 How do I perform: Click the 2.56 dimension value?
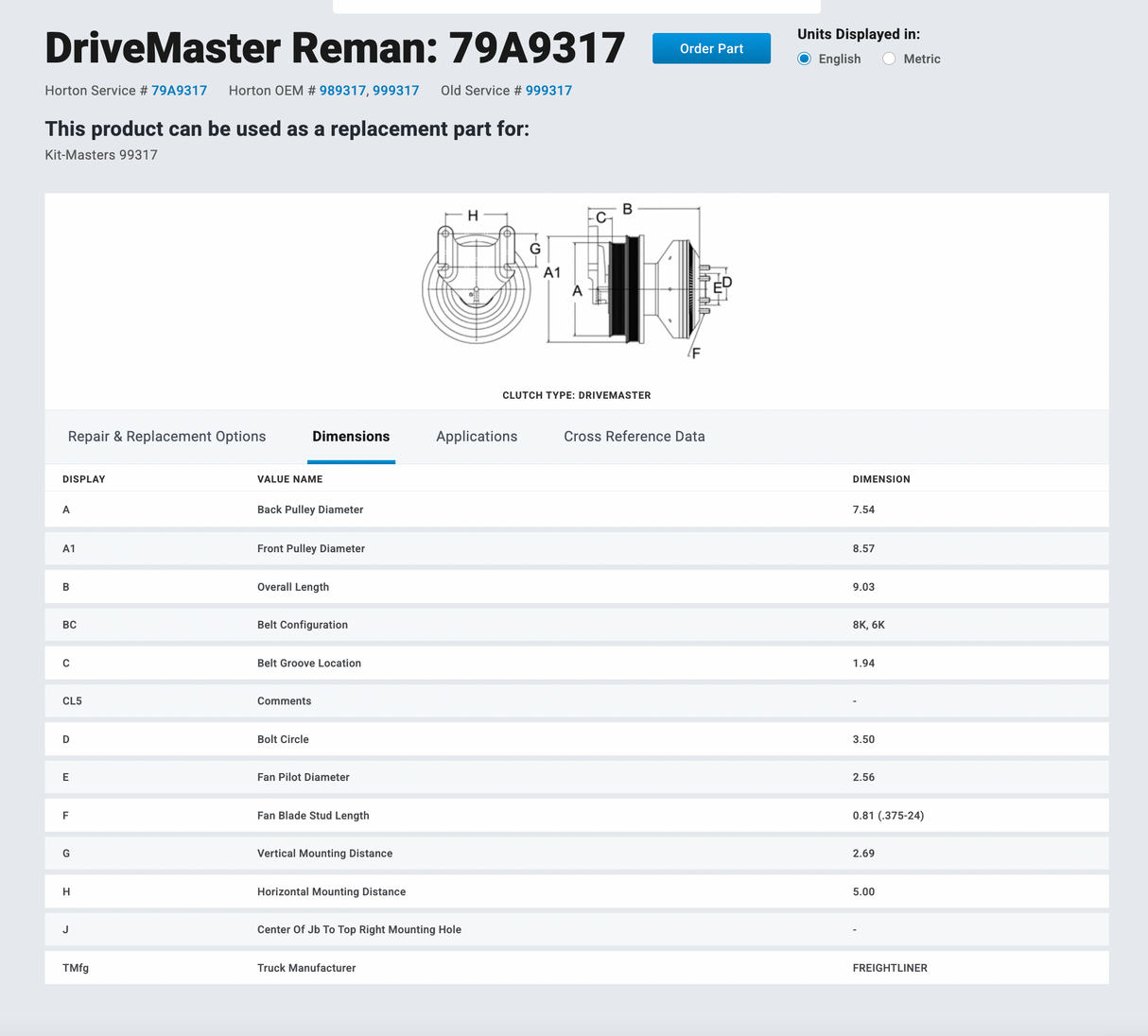tap(863, 777)
